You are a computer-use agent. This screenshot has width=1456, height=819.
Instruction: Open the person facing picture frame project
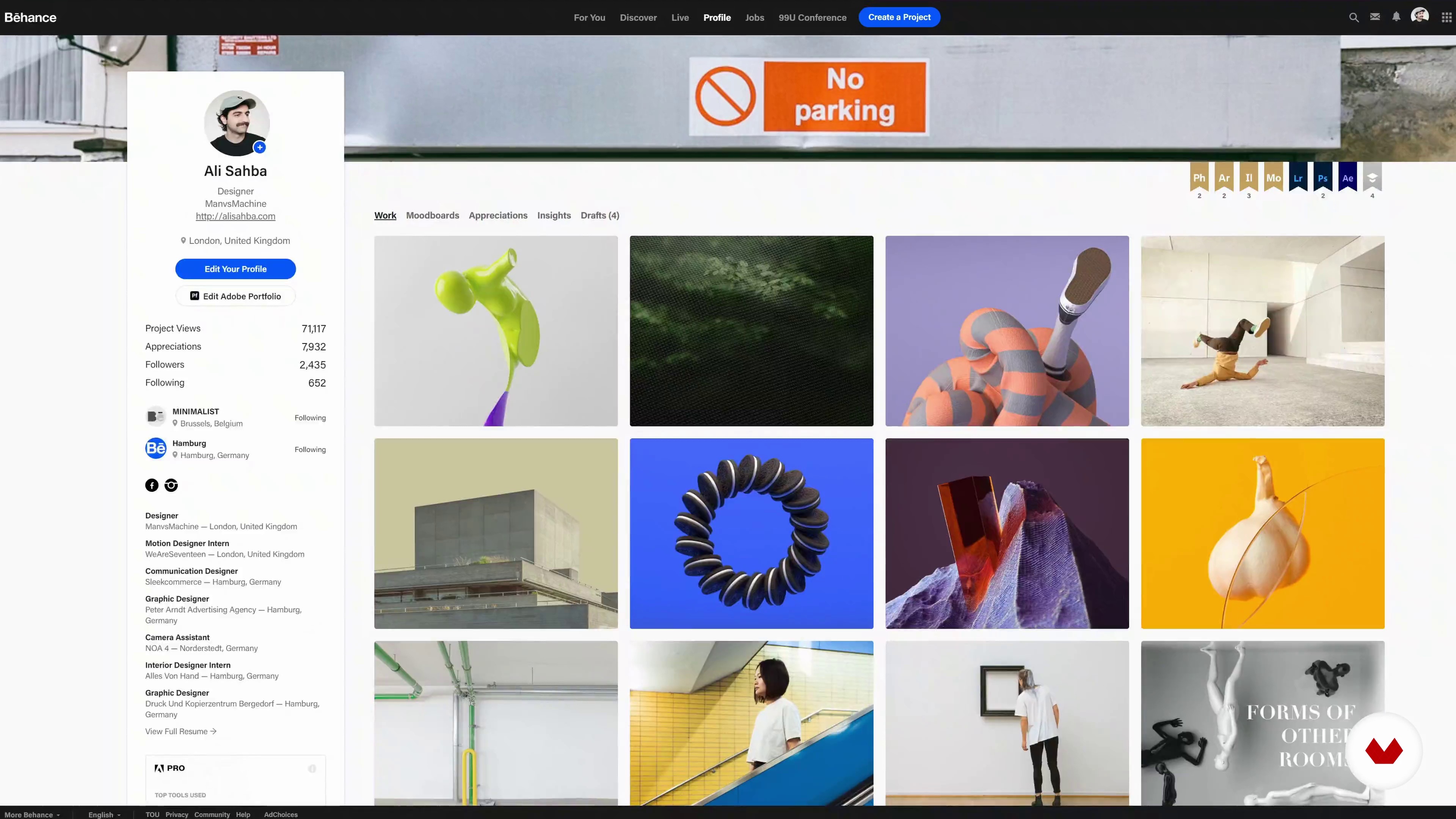(1007, 723)
